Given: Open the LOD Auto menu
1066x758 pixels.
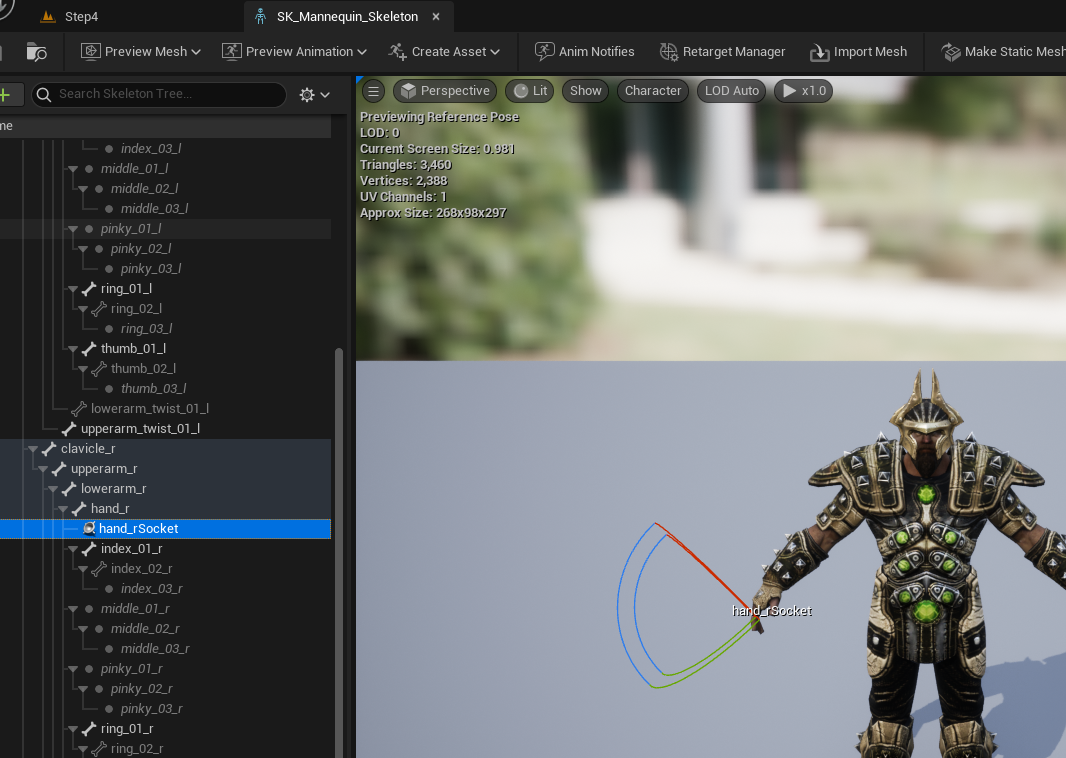Looking at the screenshot, I should (x=732, y=90).
